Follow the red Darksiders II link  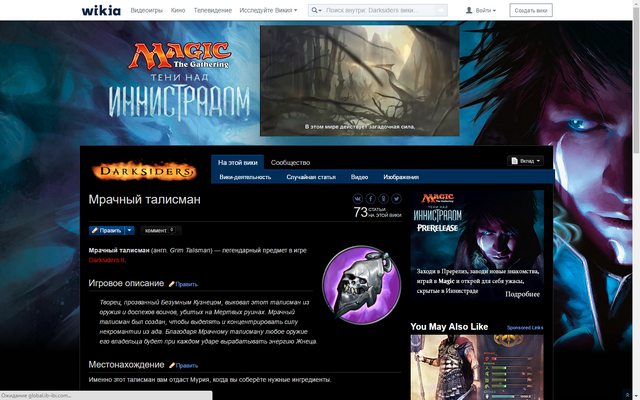tap(107, 260)
